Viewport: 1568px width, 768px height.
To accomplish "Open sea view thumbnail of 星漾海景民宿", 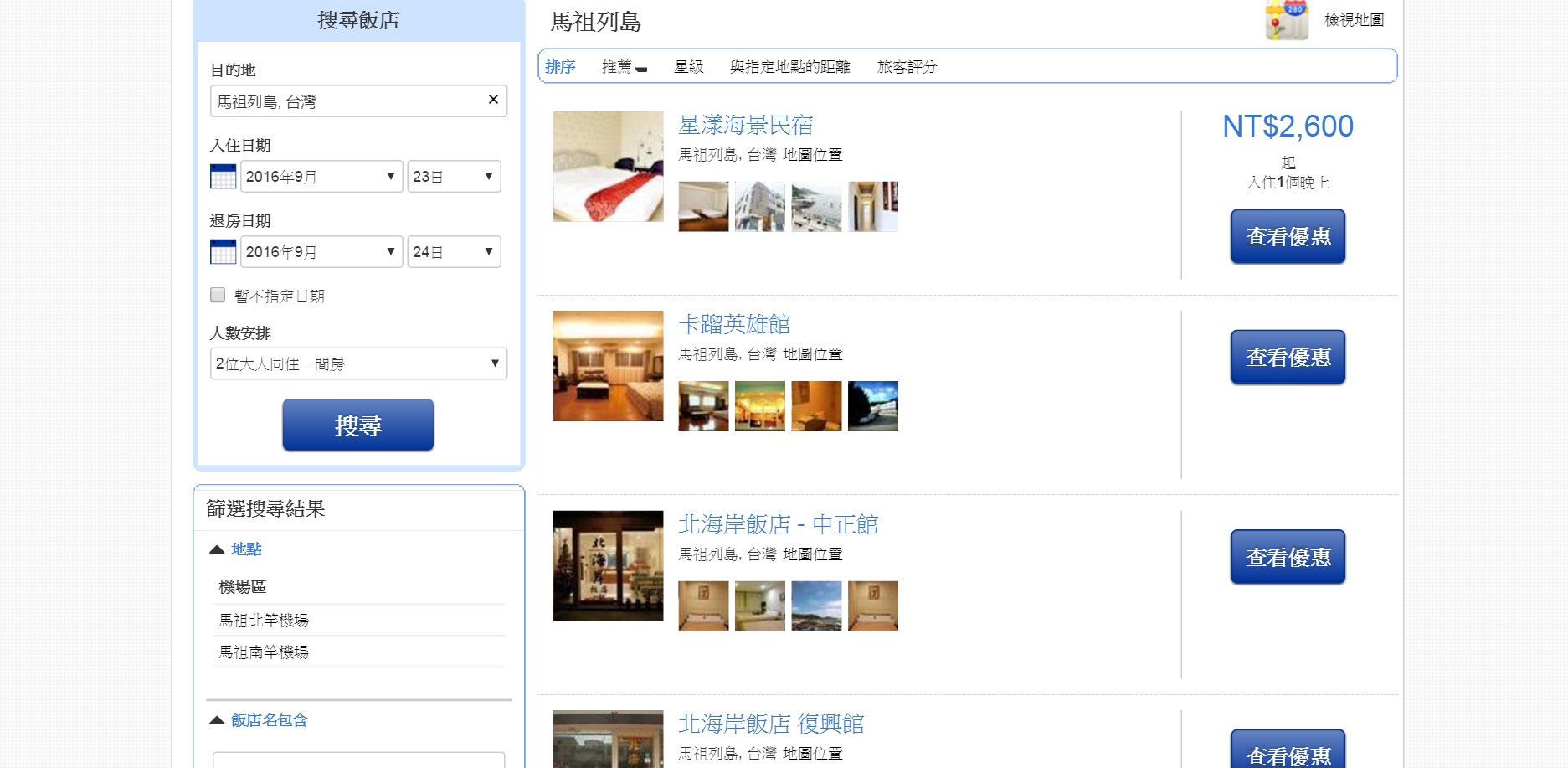I will click(x=816, y=207).
